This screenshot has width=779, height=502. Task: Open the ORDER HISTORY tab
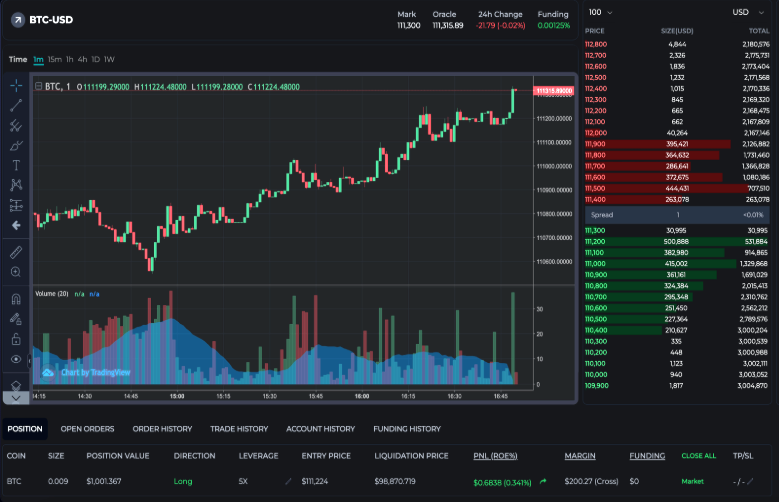coord(162,429)
